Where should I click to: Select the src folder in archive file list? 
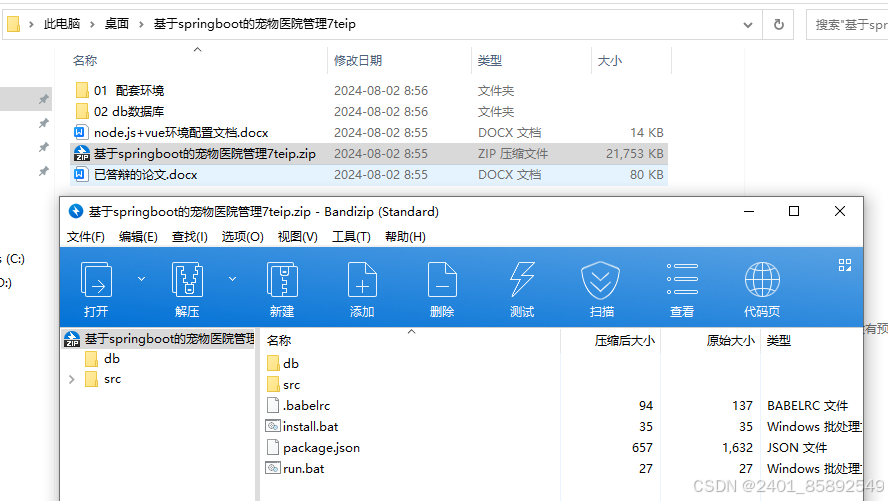pyautogui.click(x=283, y=385)
